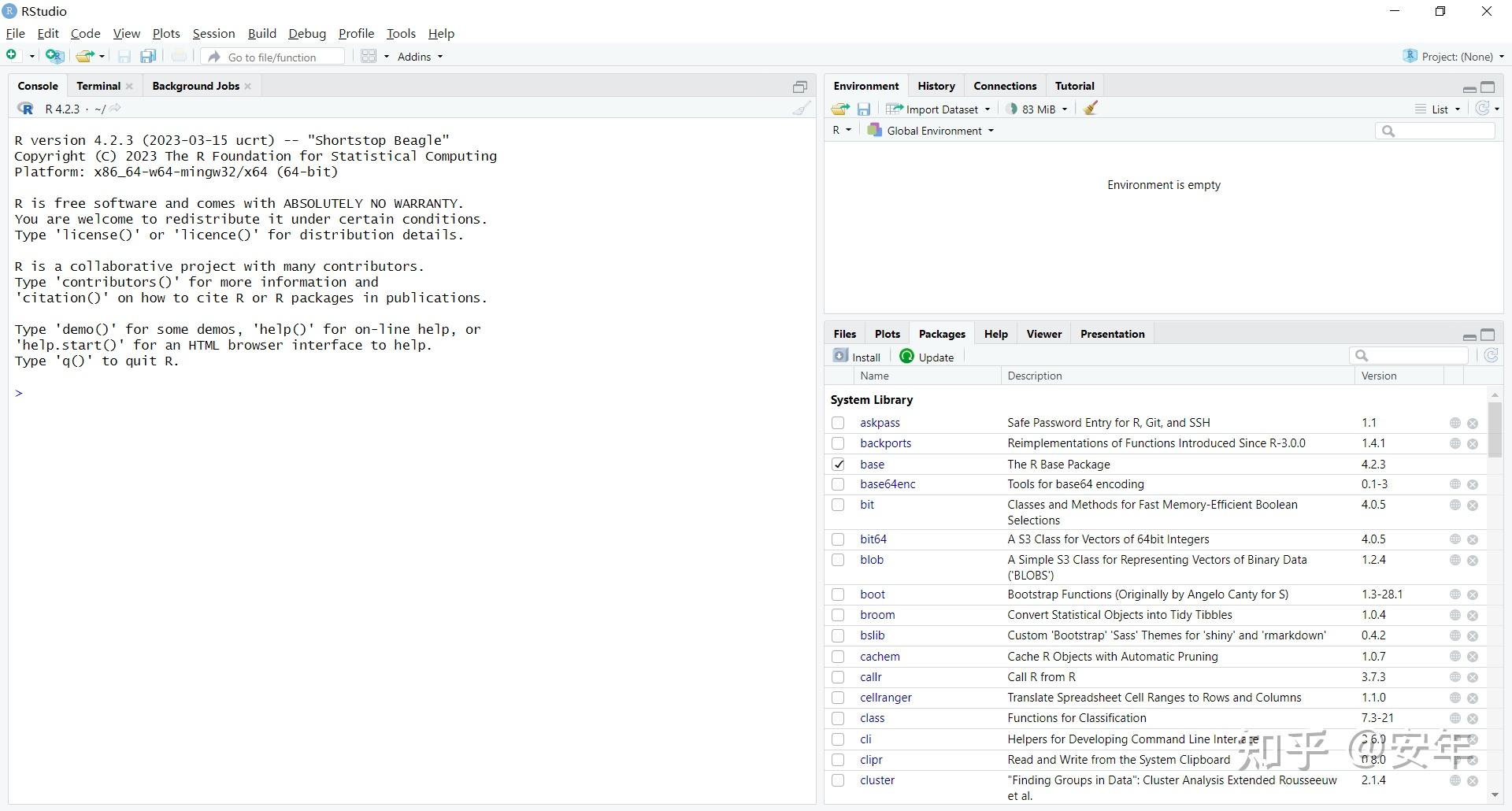Image resolution: width=1512 pixels, height=811 pixels.
Task: Open the Session menu
Action: [x=213, y=33]
